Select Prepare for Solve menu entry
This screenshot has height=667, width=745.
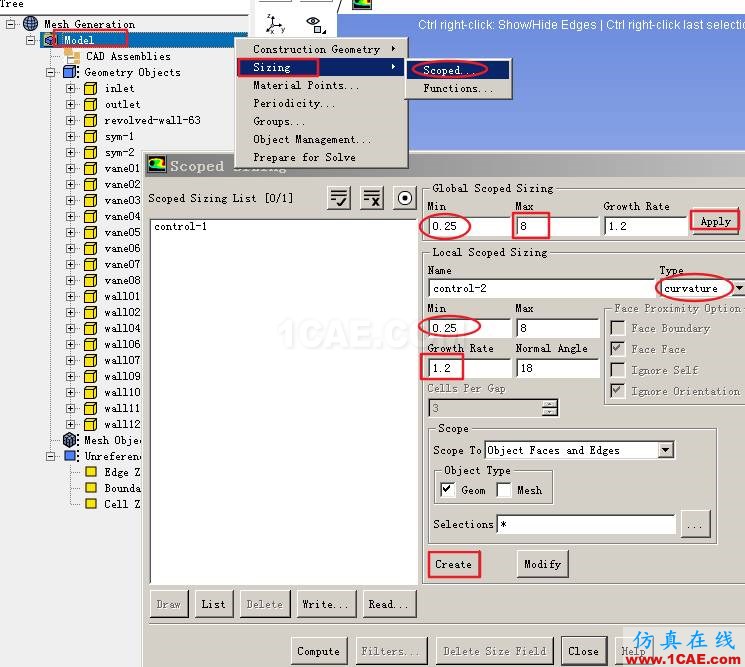tap(322, 157)
